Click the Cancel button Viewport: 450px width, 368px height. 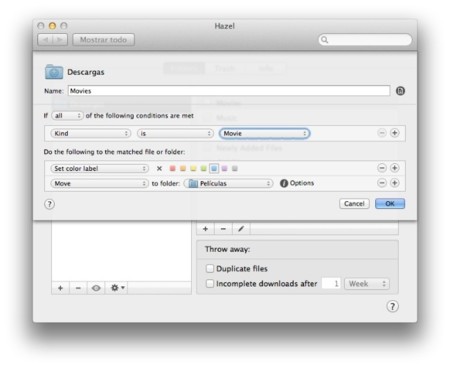pyautogui.click(x=354, y=204)
